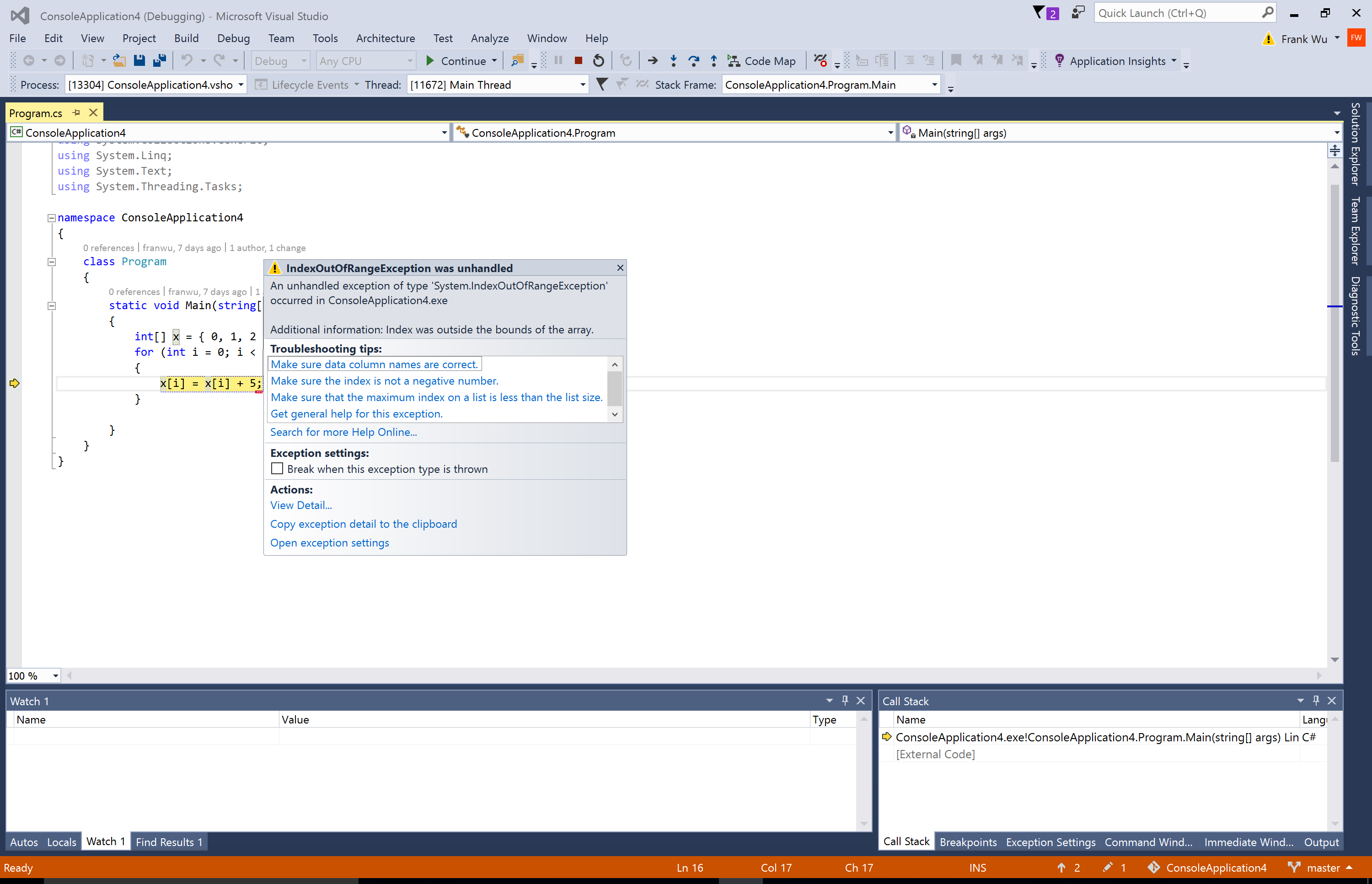Open the Build menu

[x=186, y=38]
